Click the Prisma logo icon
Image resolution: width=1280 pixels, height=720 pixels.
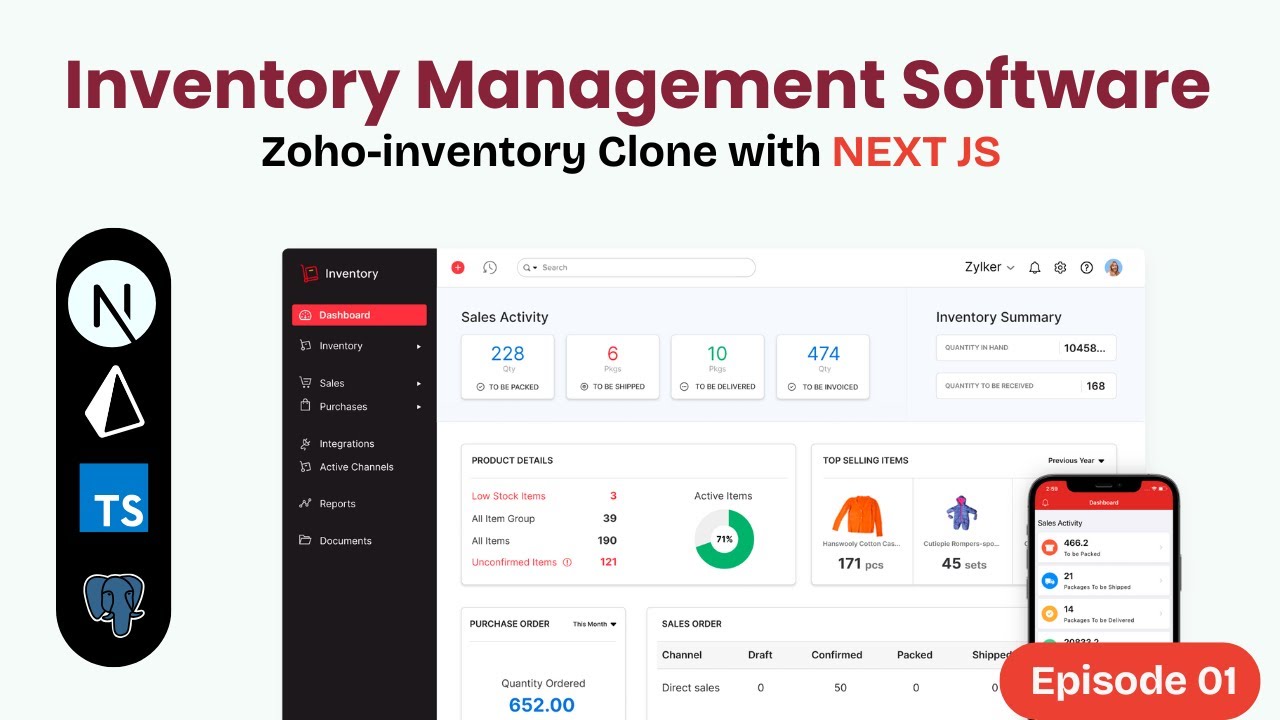point(113,401)
